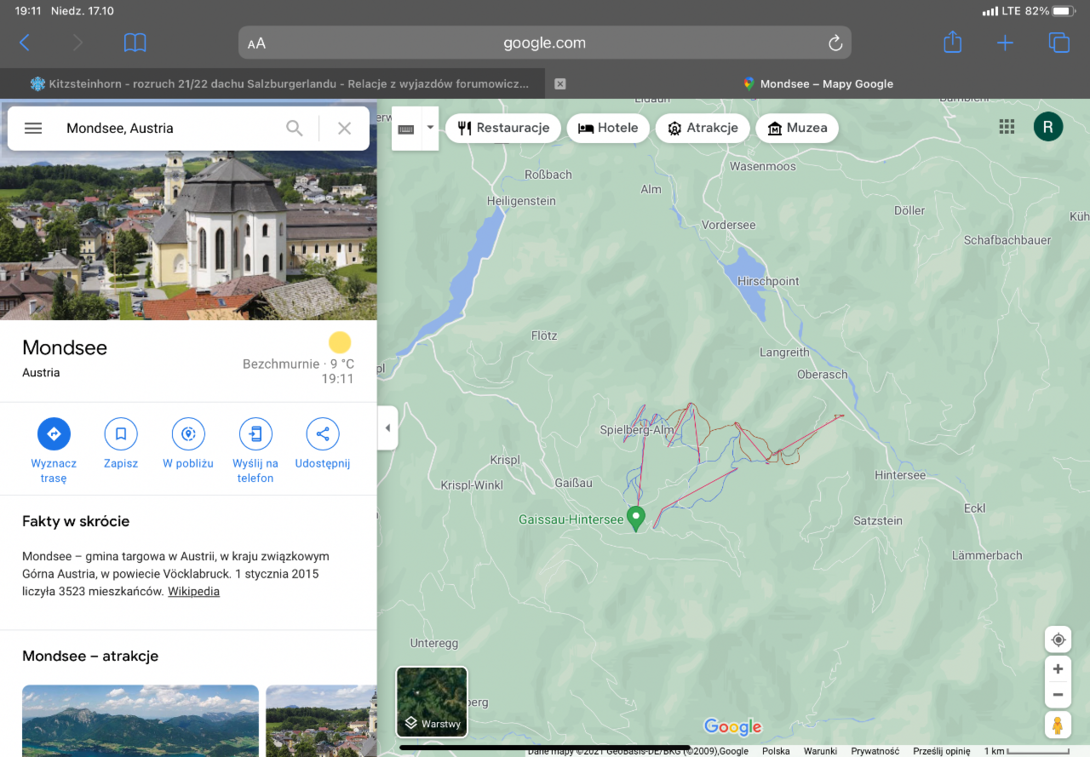
Task: Zoom out on the map
Action: [x=1058, y=694]
